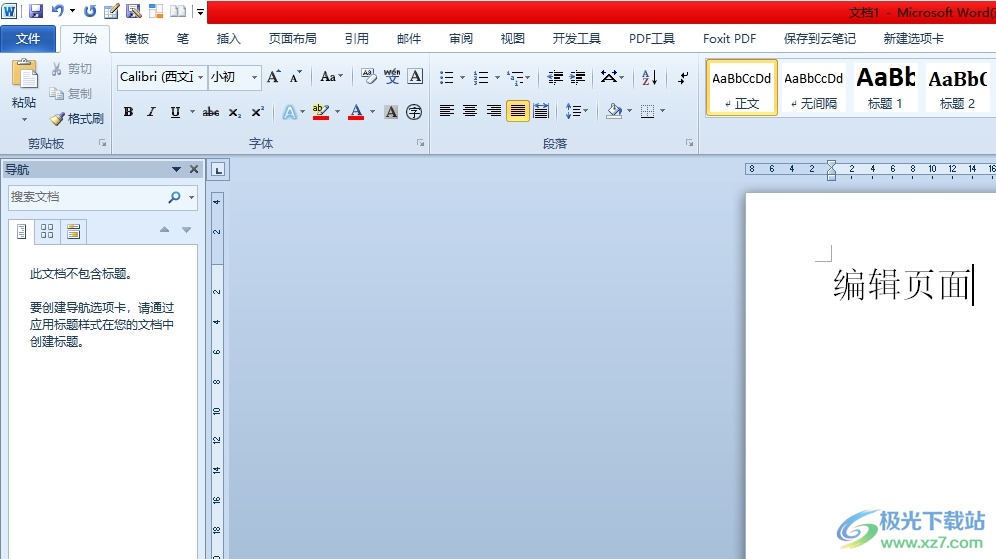Start a numbered list
Viewport: 996px width, 559px height.
481,77
